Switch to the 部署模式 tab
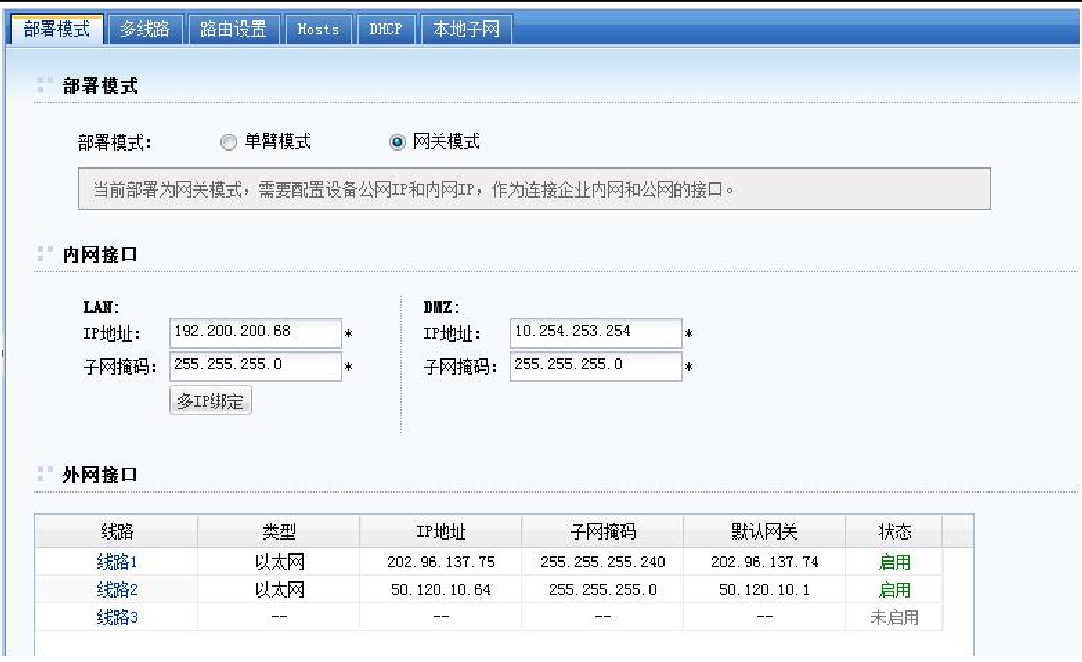 [57, 29]
